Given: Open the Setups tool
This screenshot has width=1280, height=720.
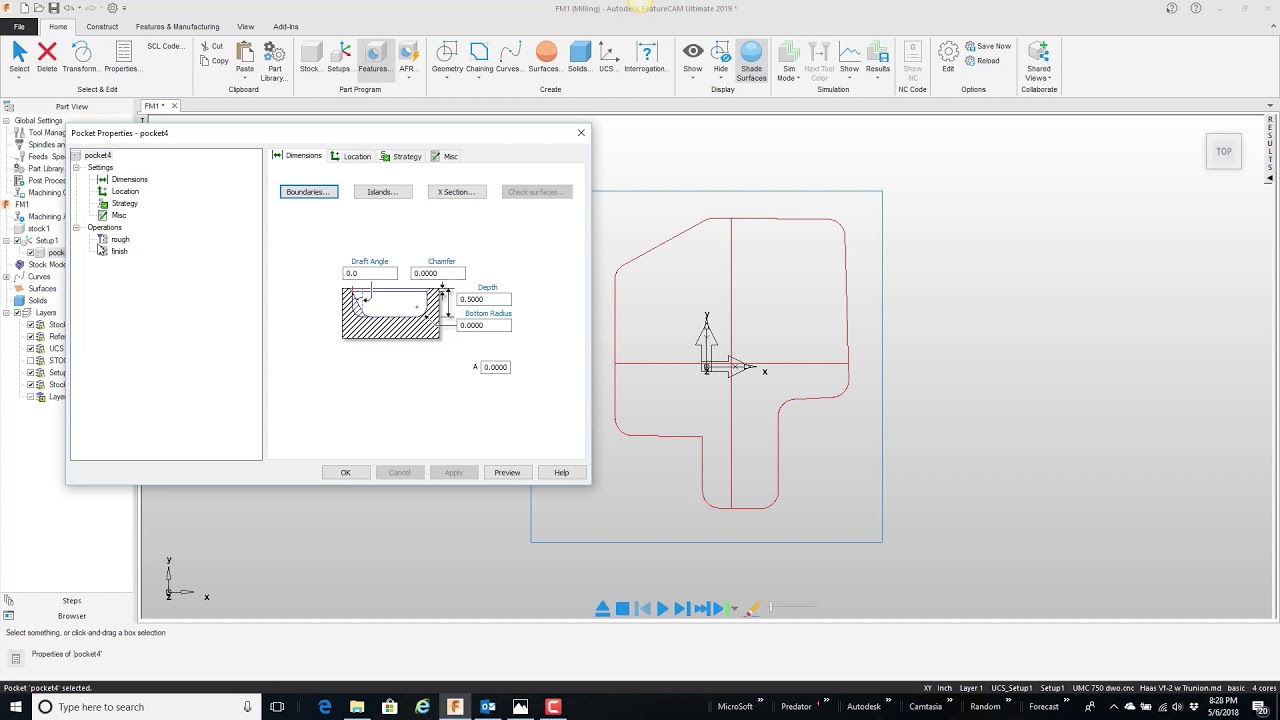Looking at the screenshot, I should pos(339,57).
